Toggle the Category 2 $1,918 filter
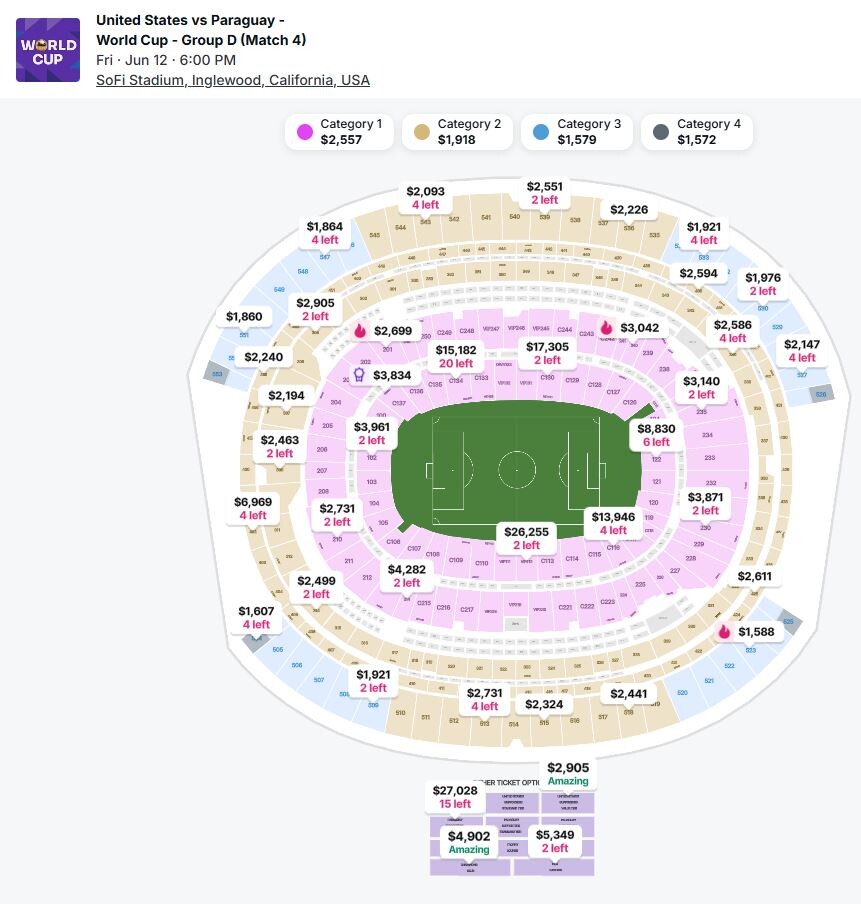The width and height of the screenshot is (861, 904). point(457,132)
